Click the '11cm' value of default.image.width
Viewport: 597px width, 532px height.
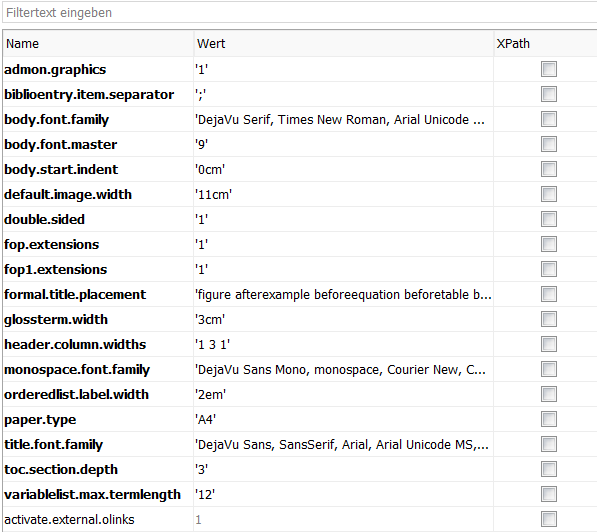coord(213,195)
